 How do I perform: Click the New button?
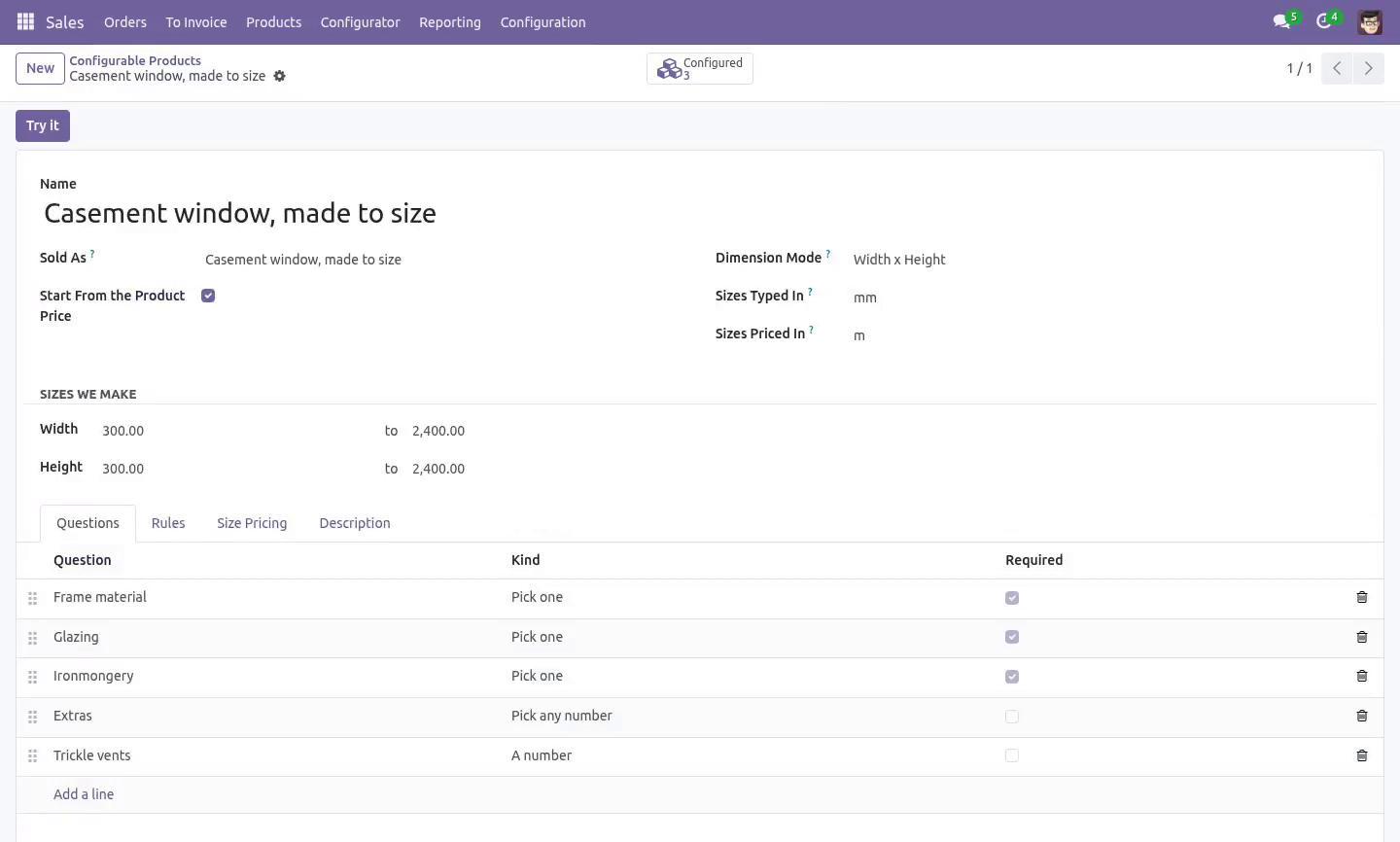(x=40, y=68)
